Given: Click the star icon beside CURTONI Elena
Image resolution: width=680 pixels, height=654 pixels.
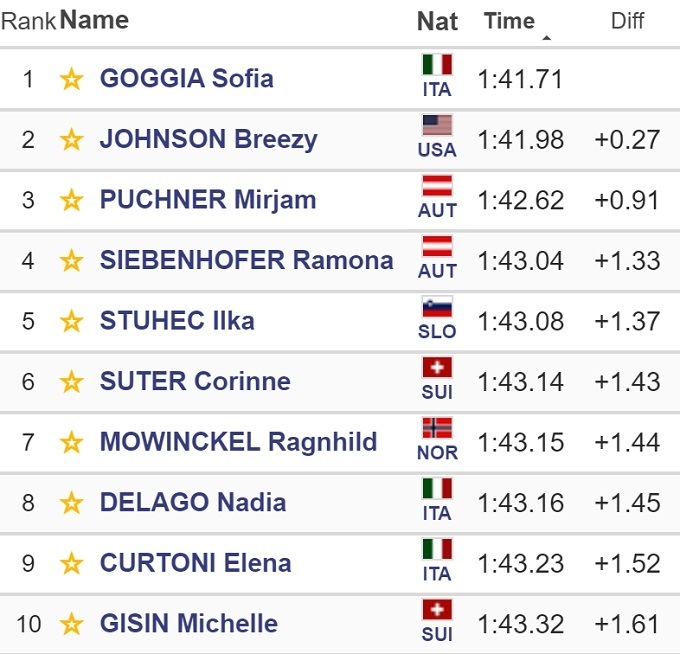Looking at the screenshot, I should [x=71, y=564].
